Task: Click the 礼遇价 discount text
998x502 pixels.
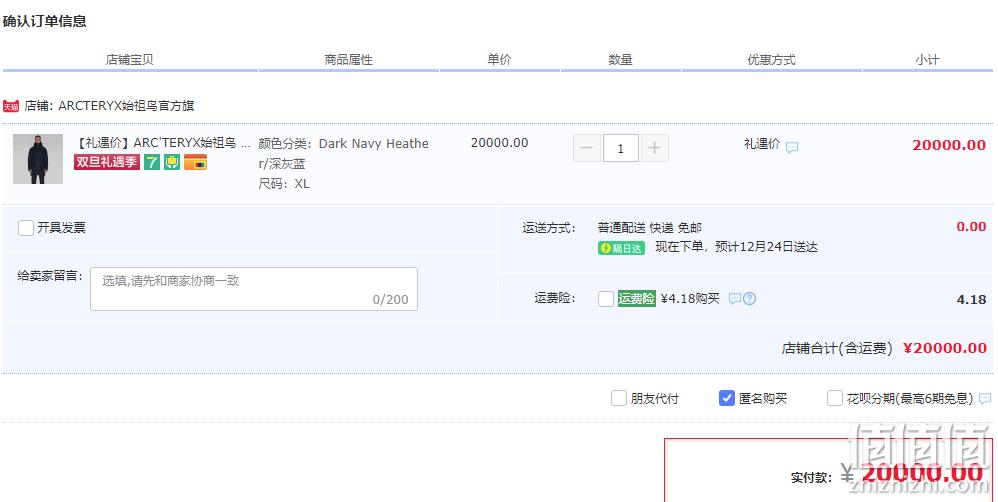Action: 762,144
